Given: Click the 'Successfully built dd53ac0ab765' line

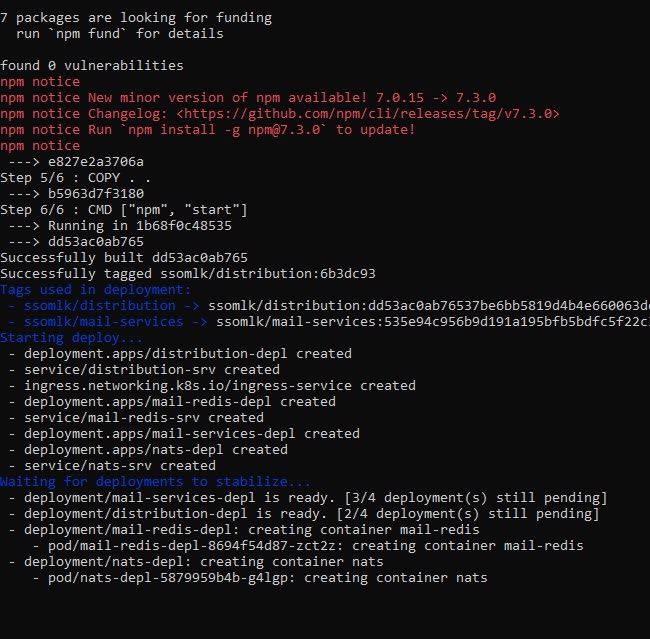Looking at the screenshot, I should point(124,258).
